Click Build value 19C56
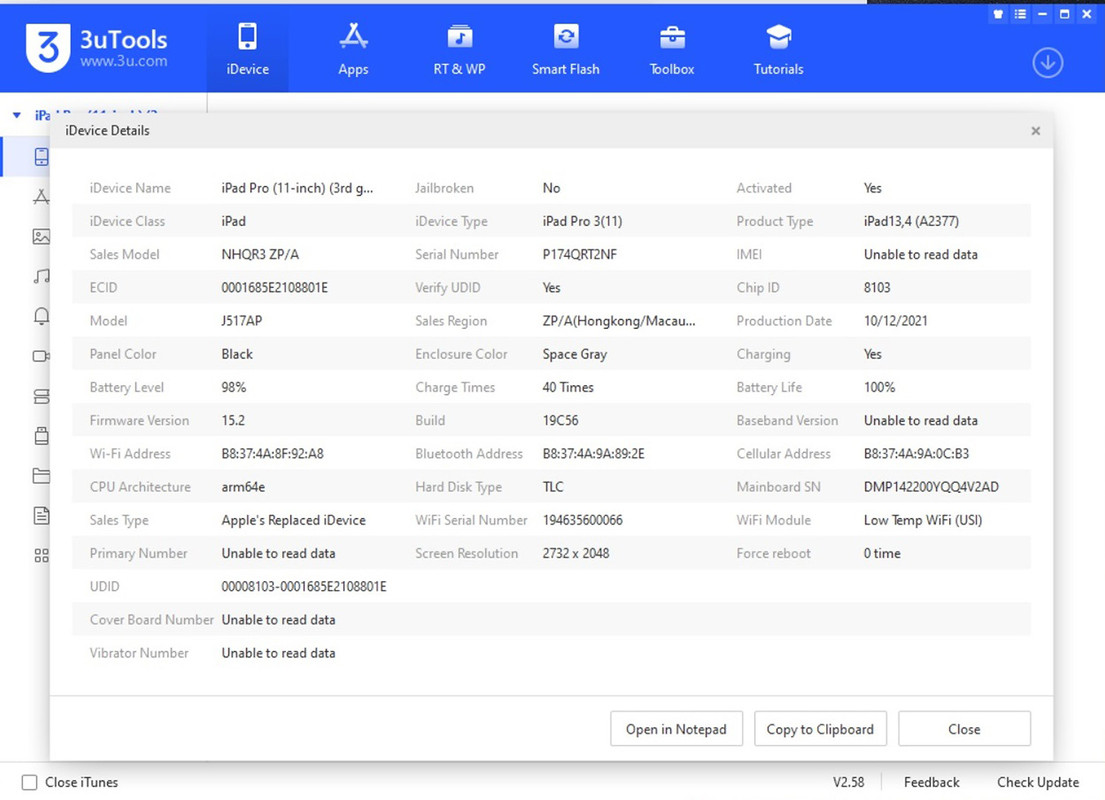 560,420
